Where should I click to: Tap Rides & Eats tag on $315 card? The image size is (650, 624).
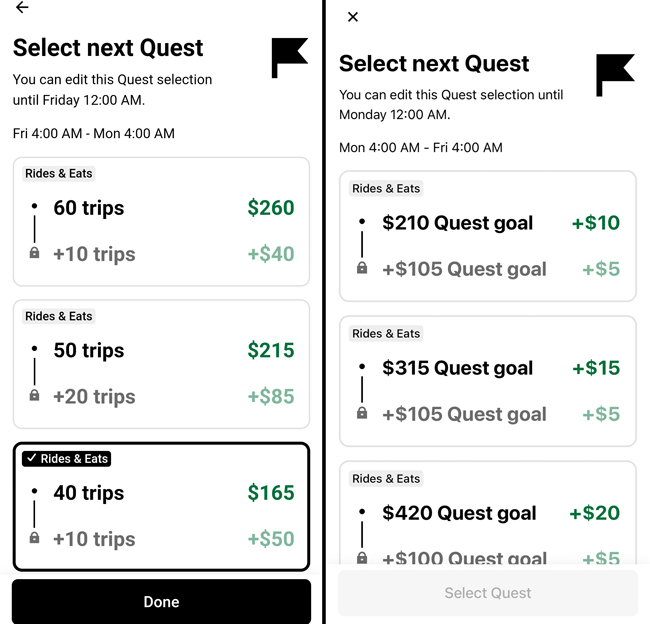tap(386, 333)
